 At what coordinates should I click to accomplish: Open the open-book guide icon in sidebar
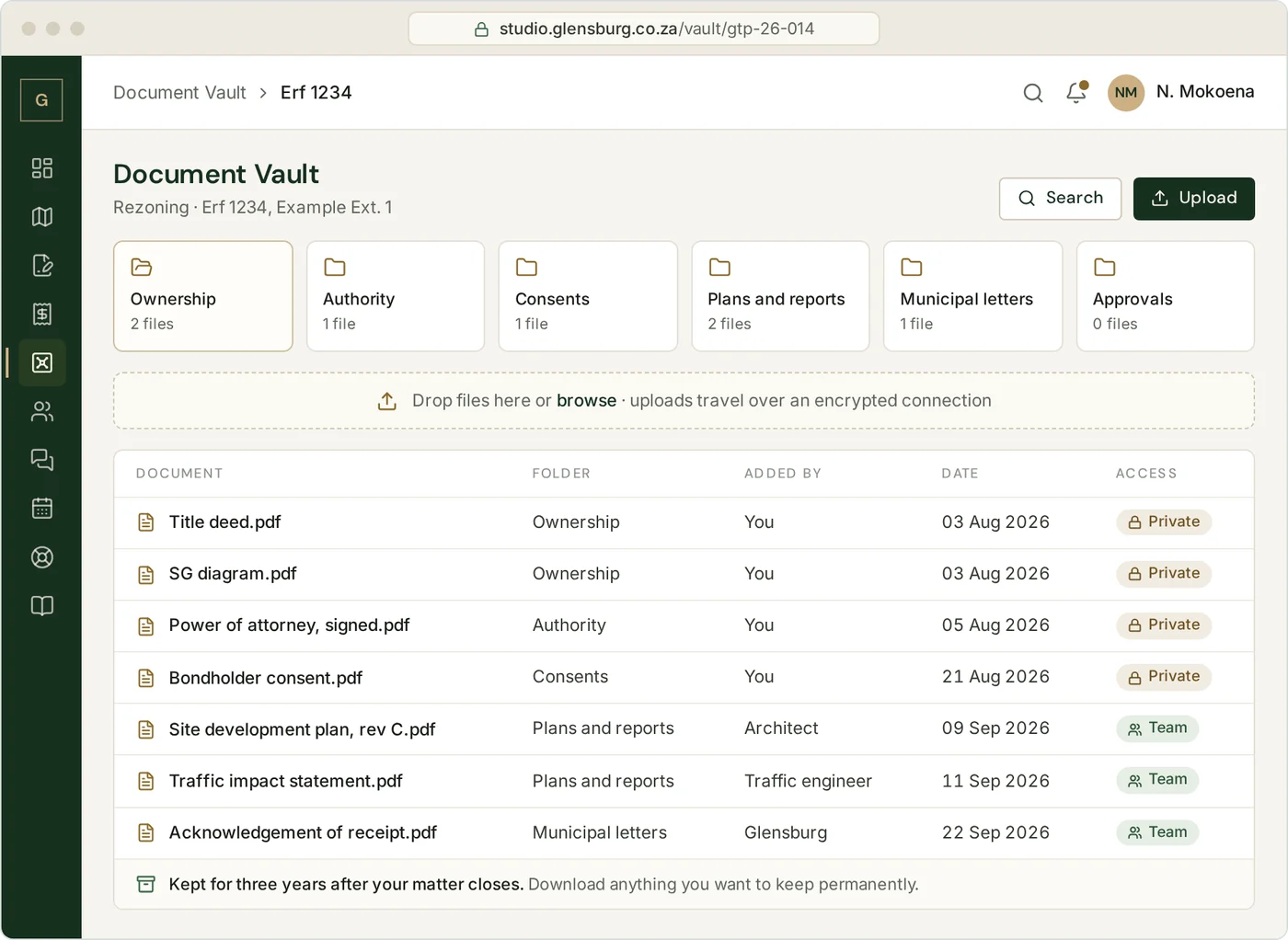tap(42, 606)
